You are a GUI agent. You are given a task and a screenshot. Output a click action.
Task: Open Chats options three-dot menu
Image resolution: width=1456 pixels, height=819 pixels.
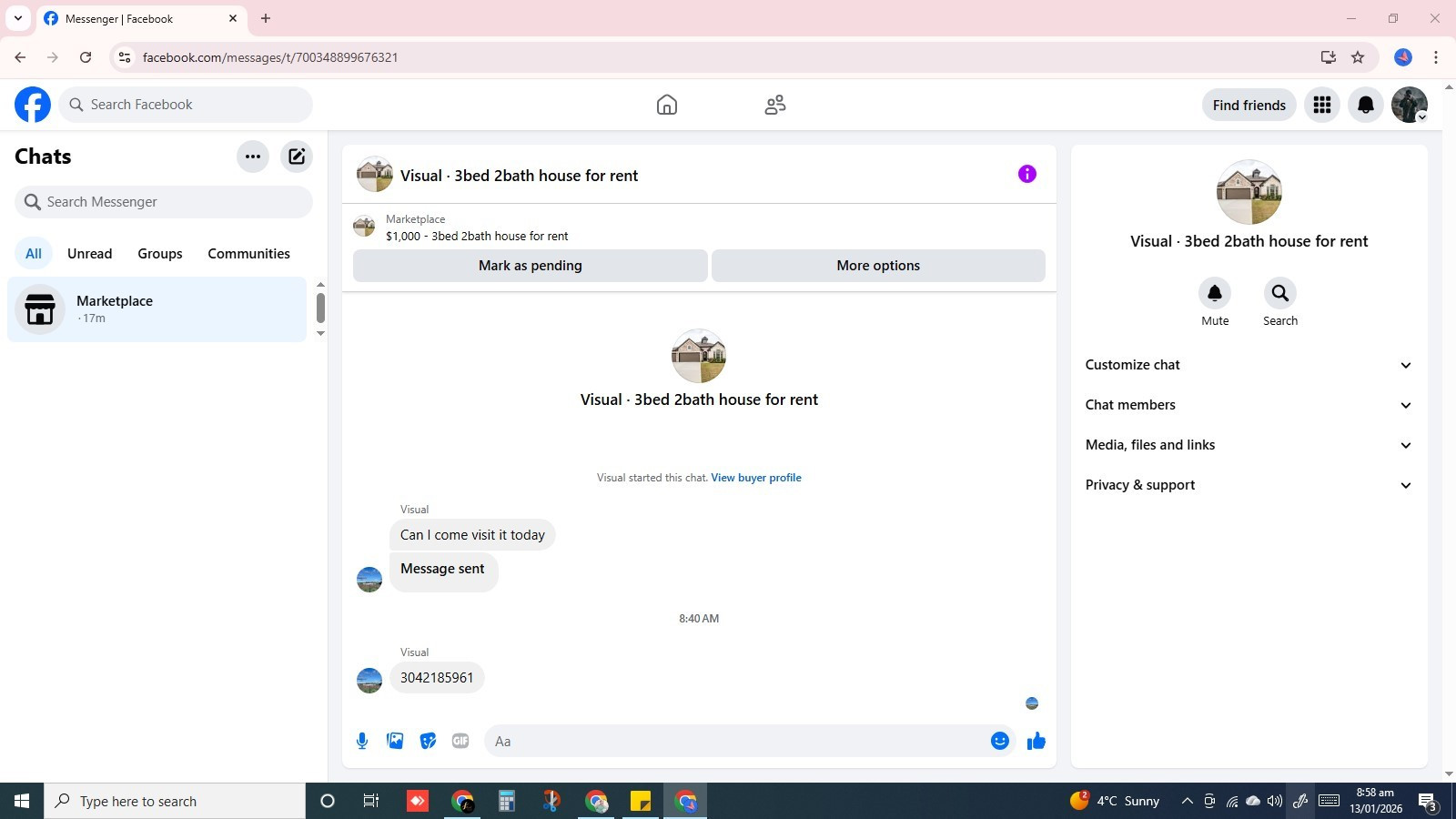click(253, 157)
